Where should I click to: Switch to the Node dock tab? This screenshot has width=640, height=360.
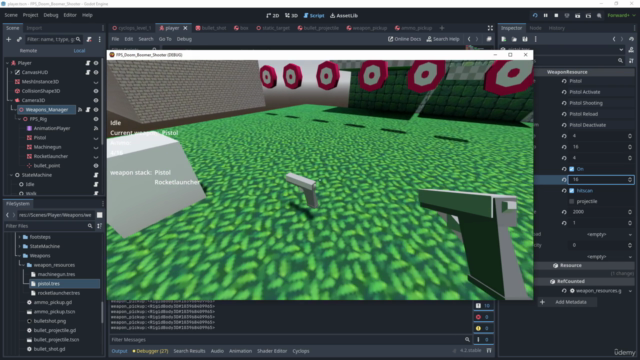click(x=535, y=28)
